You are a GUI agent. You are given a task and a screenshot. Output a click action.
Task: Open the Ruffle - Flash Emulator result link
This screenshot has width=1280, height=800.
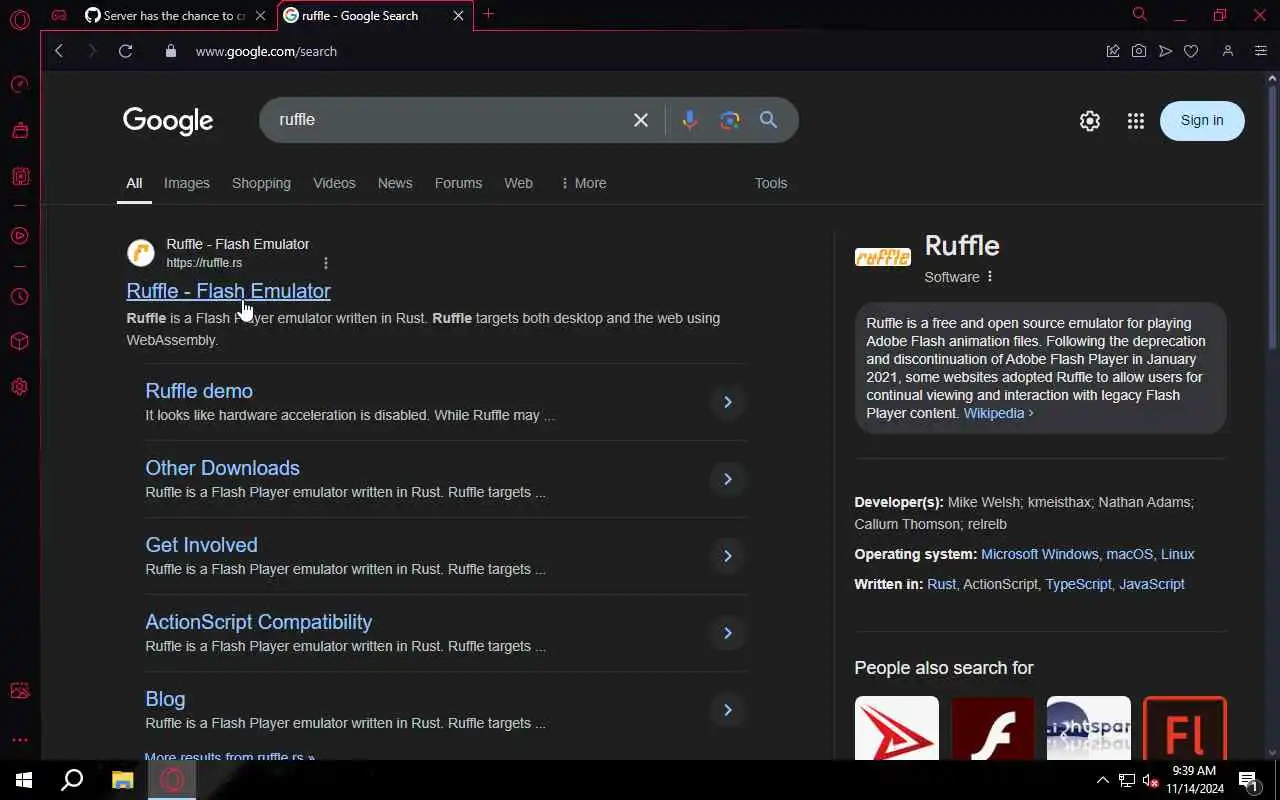(x=228, y=291)
